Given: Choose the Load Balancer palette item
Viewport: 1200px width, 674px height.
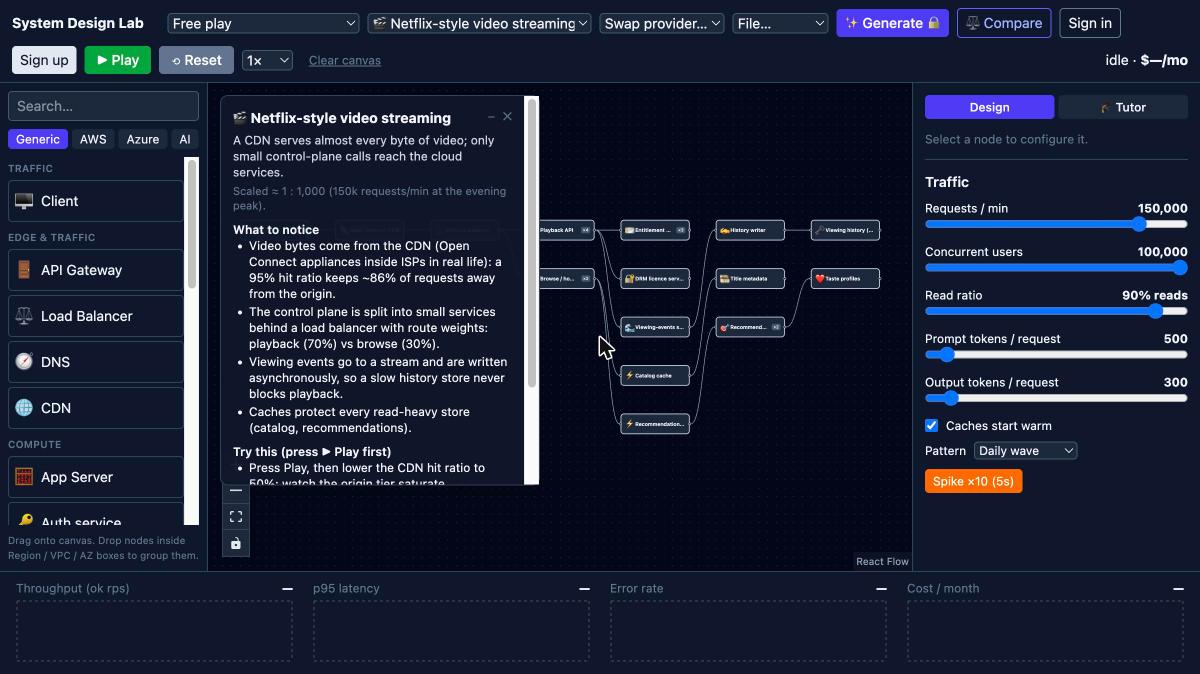Looking at the screenshot, I should (96, 316).
